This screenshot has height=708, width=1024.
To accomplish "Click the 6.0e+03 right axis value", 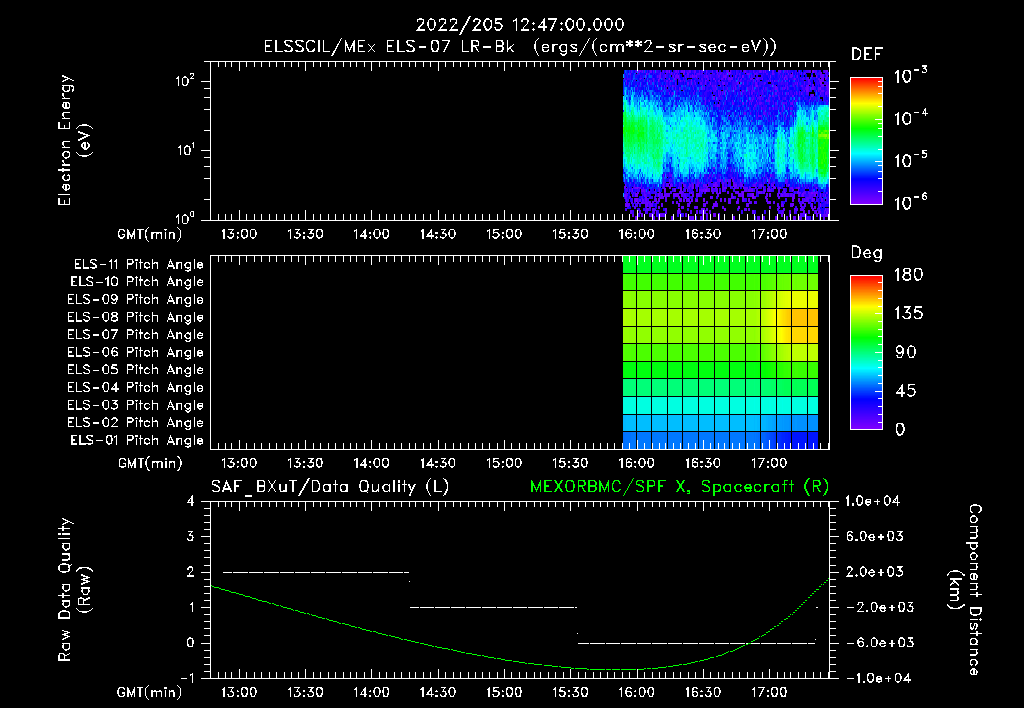I will click(x=875, y=536).
